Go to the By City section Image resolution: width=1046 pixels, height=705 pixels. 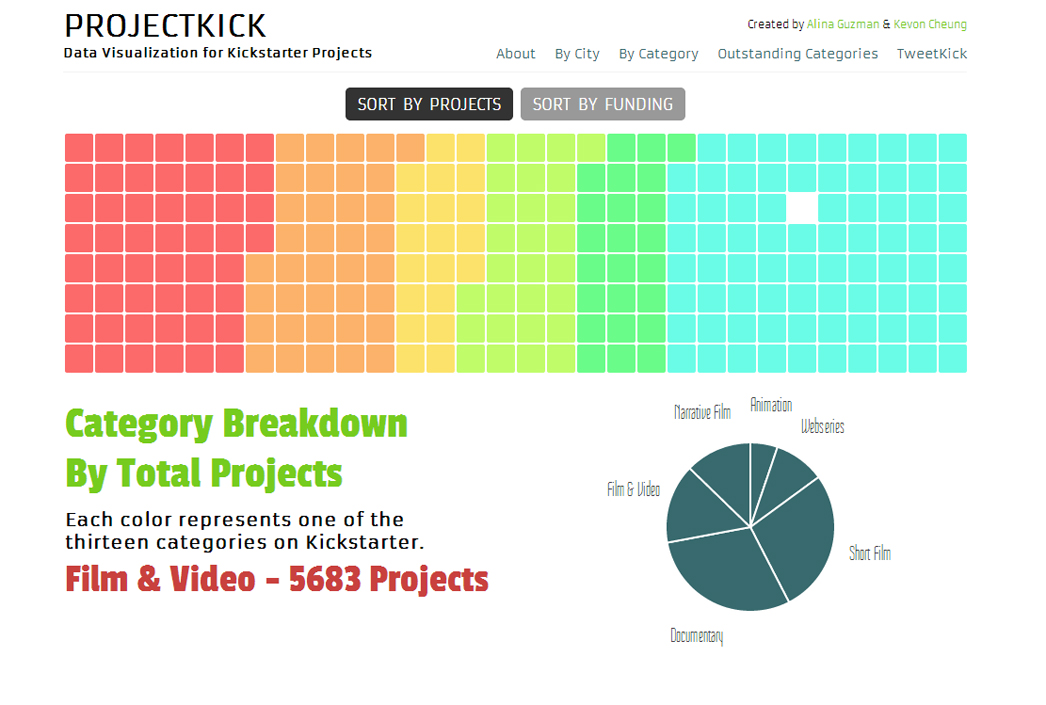coord(577,54)
